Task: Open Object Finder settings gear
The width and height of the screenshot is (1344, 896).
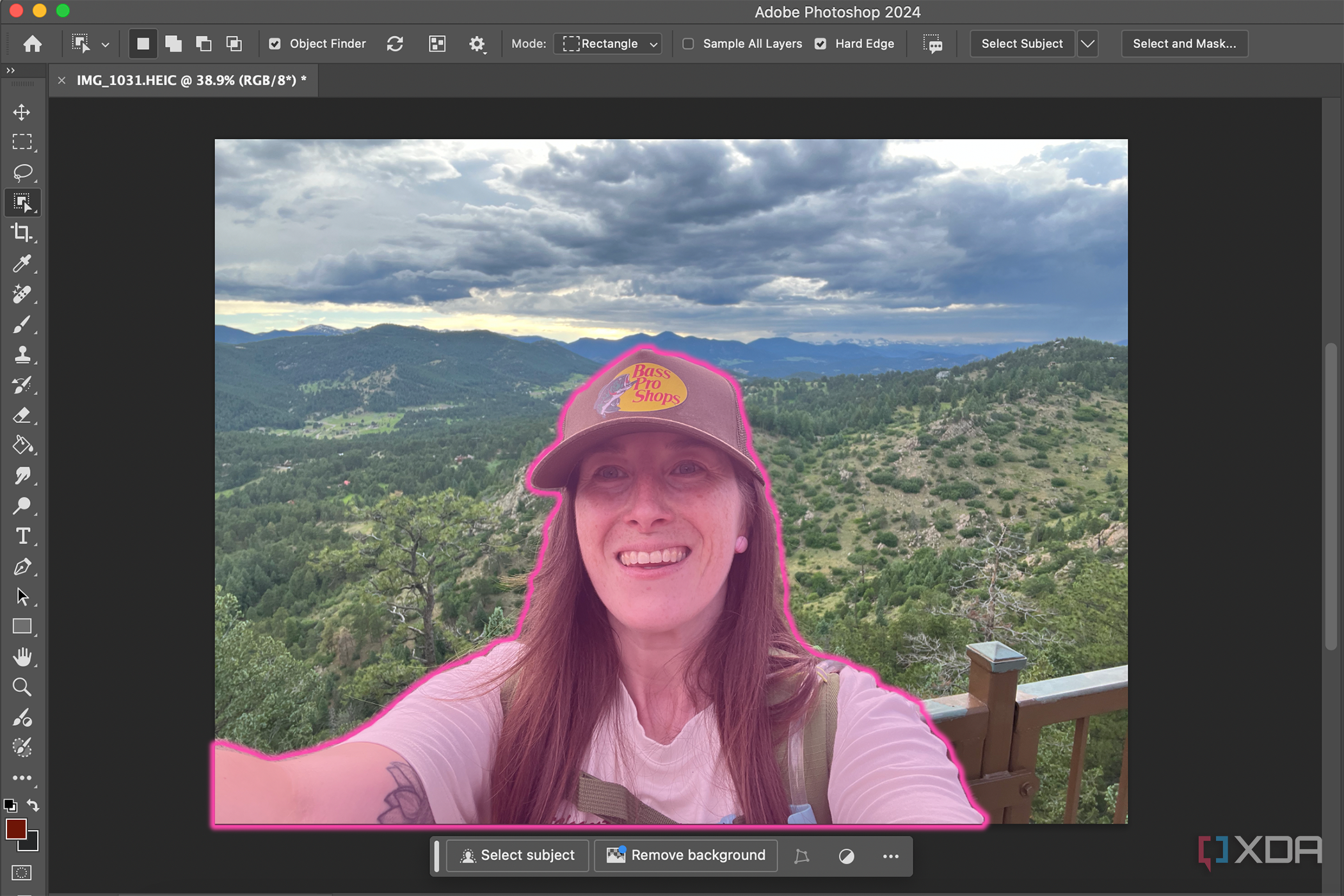Action: (477, 44)
